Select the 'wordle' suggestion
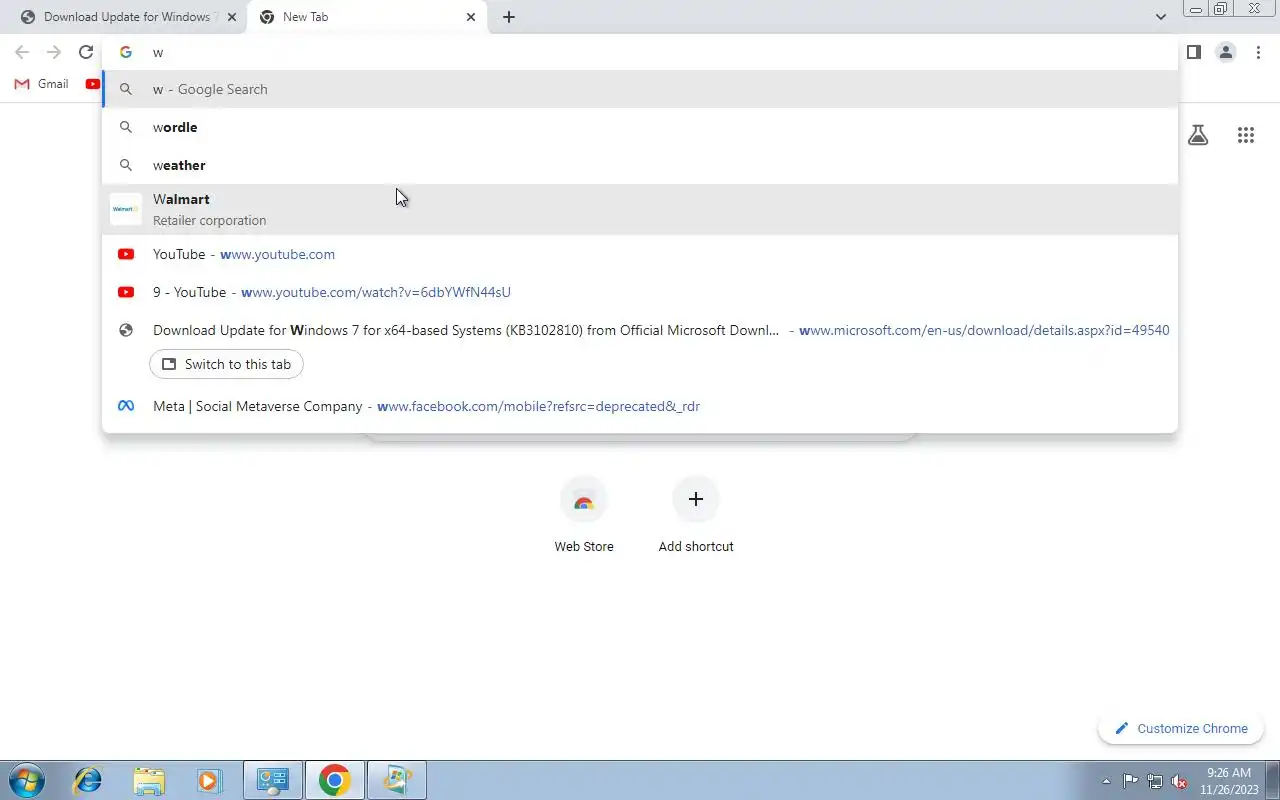Image resolution: width=1280 pixels, height=800 pixels. tap(640, 127)
